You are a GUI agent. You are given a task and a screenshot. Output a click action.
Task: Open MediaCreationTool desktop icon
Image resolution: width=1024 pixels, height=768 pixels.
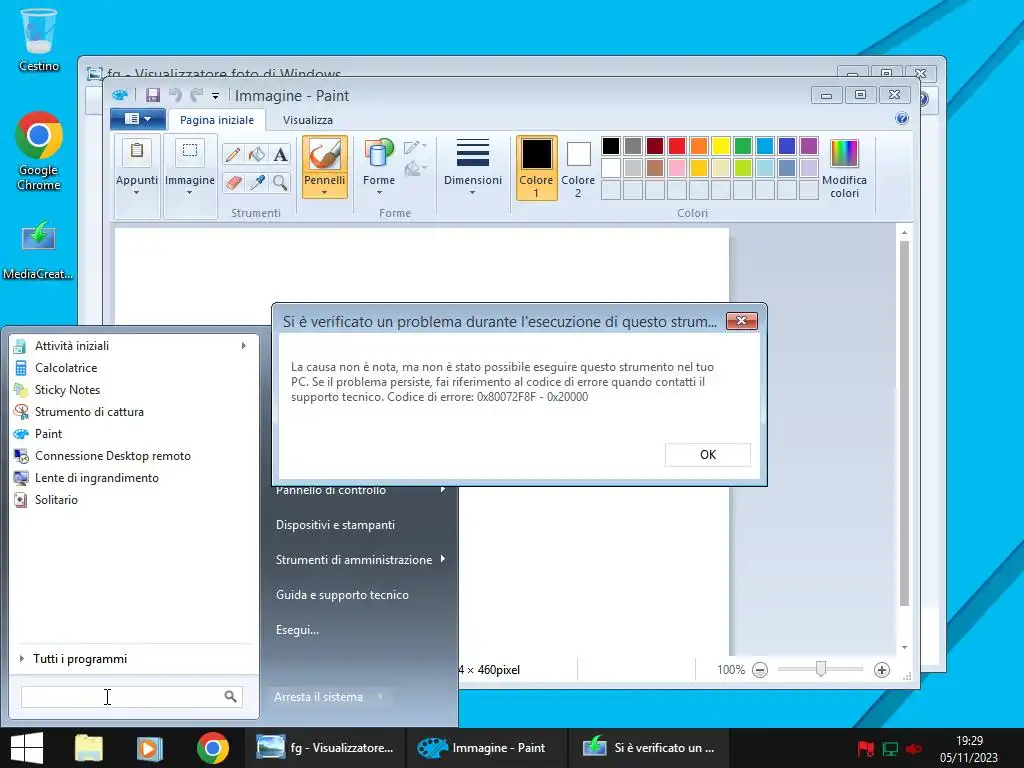(x=38, y=250)
